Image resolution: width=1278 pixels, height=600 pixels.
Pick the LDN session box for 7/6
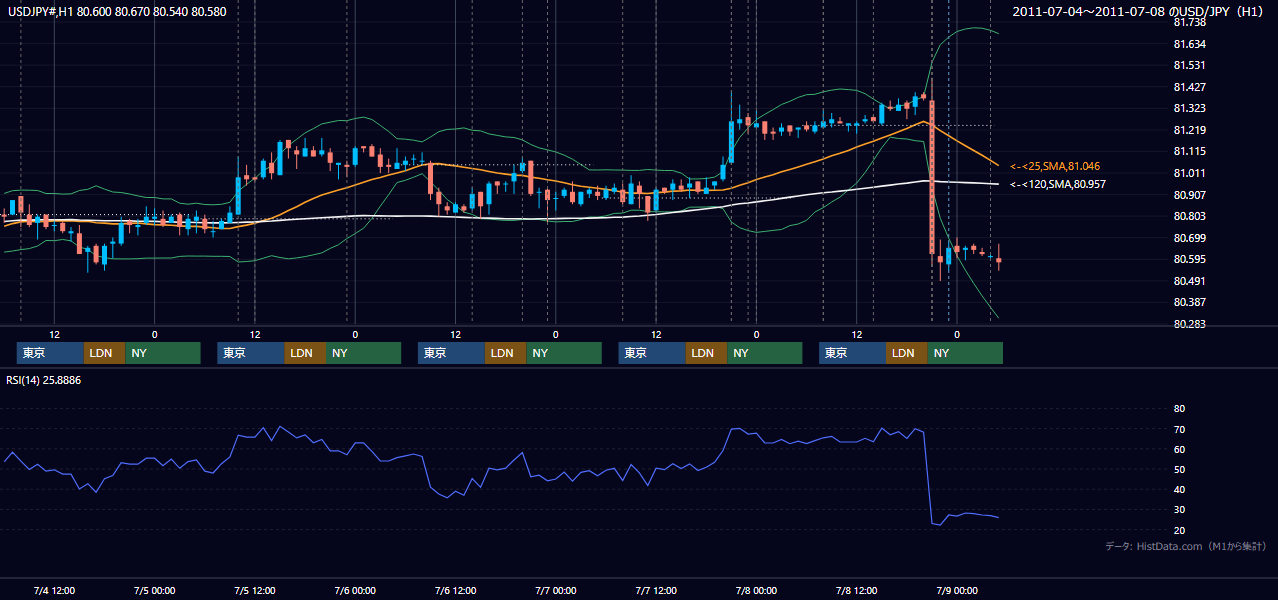pyautogui.click(x=505, y=353)
